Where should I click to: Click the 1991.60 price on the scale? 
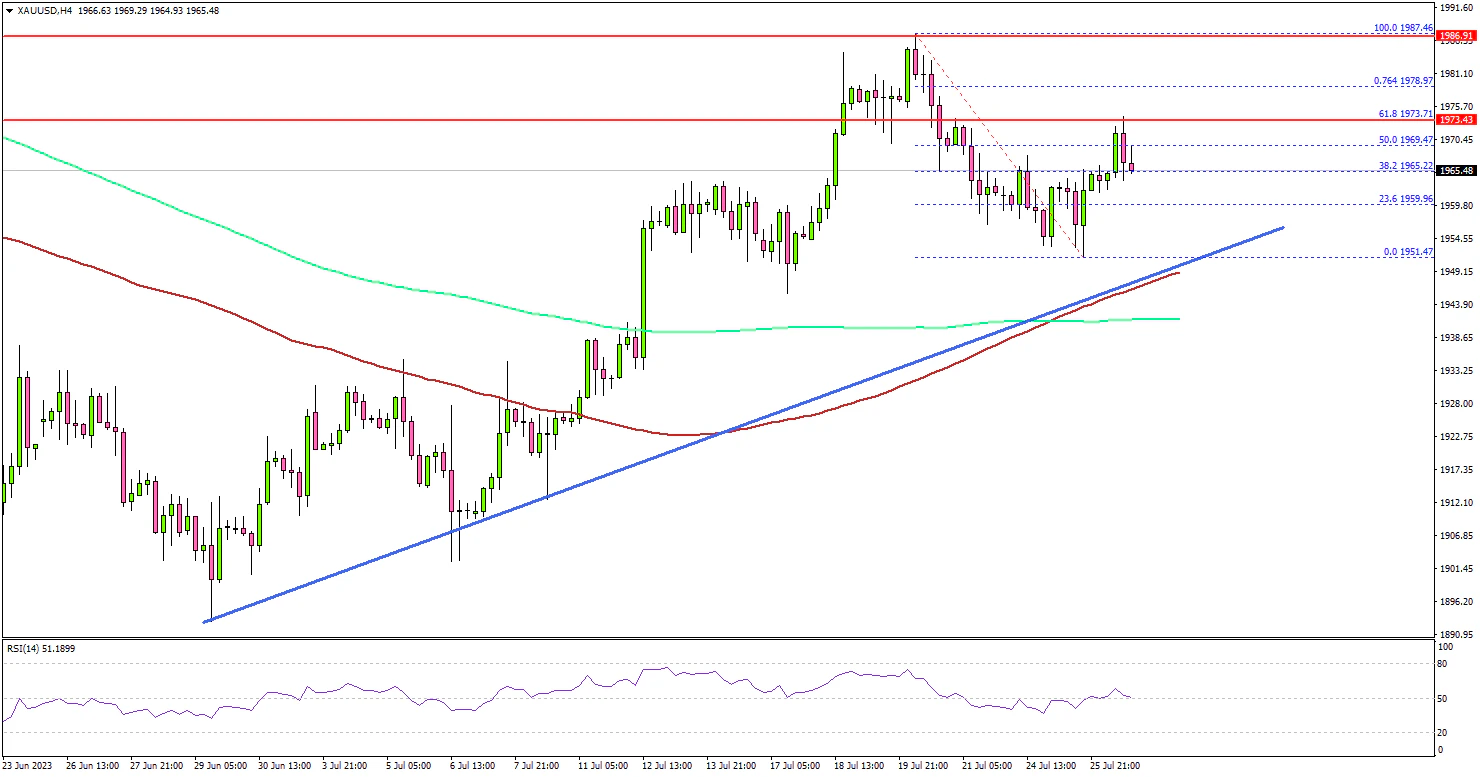point(1456,8)
